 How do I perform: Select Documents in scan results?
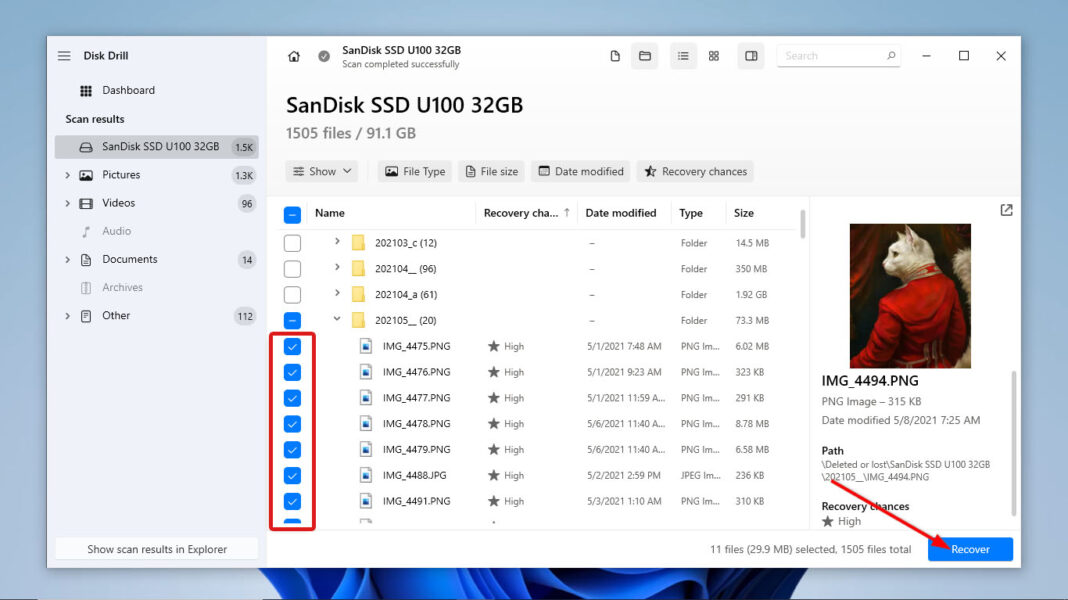(x=129, y=260)
